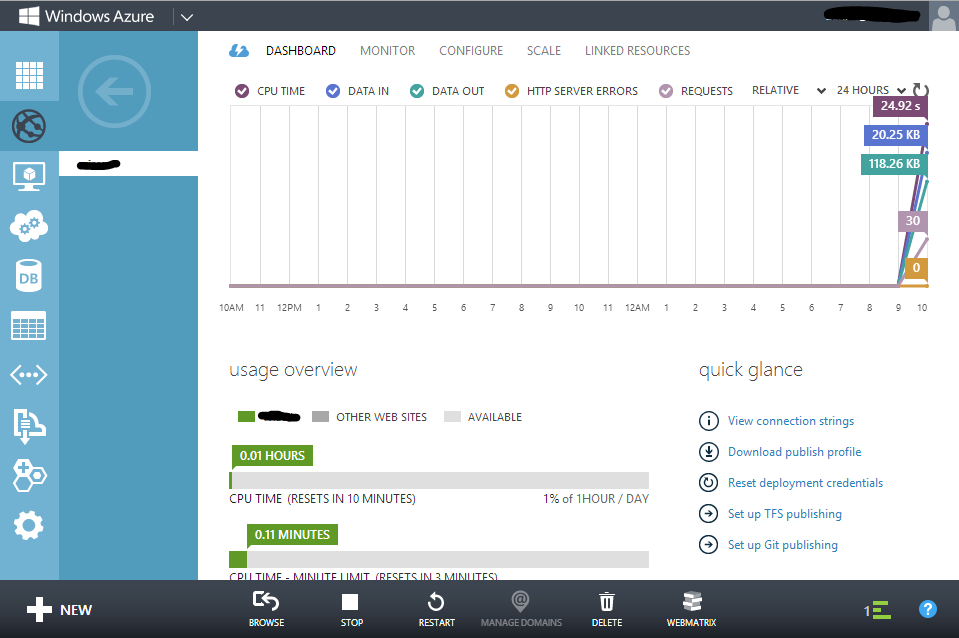The height and width of the screenshot is (638, 959).
Task: Click the 24.92 s chart value label
Action: (x=900, y=106)
